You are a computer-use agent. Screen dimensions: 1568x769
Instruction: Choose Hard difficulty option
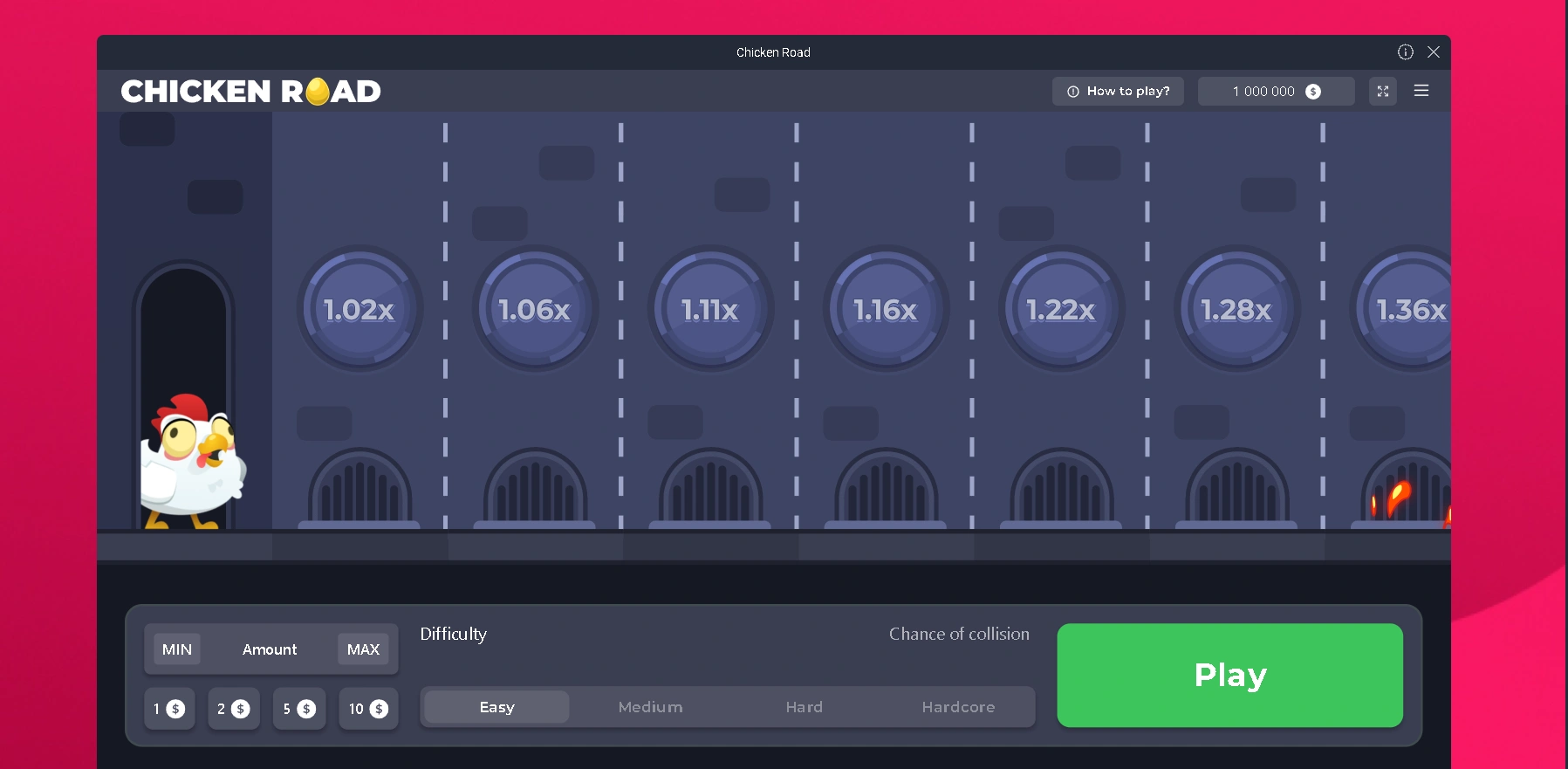[804, 707]
